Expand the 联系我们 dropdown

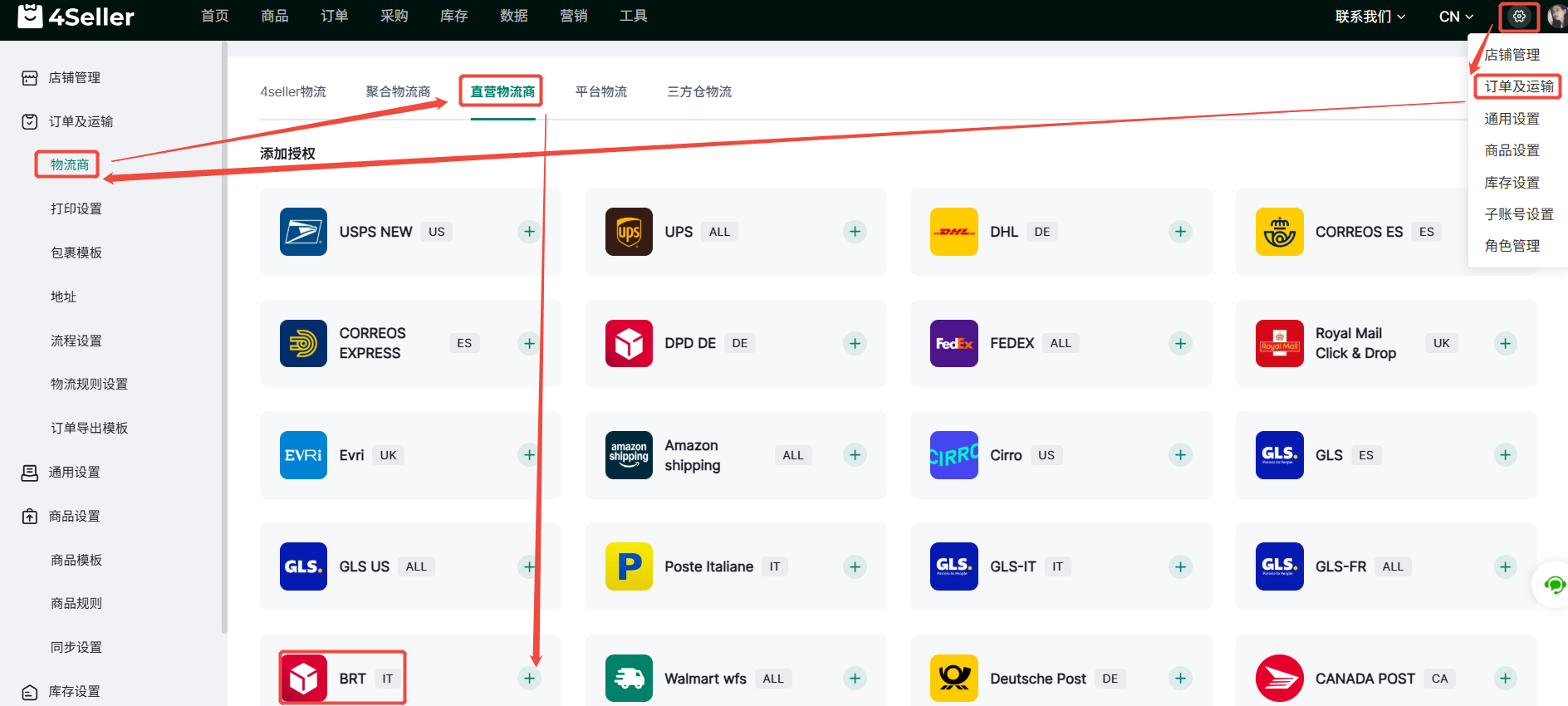[1370, 17]
